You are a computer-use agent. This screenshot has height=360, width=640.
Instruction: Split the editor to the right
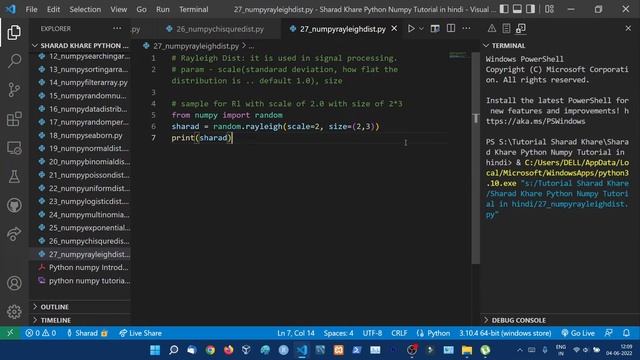pyautogui.click(x=451, y=29)
